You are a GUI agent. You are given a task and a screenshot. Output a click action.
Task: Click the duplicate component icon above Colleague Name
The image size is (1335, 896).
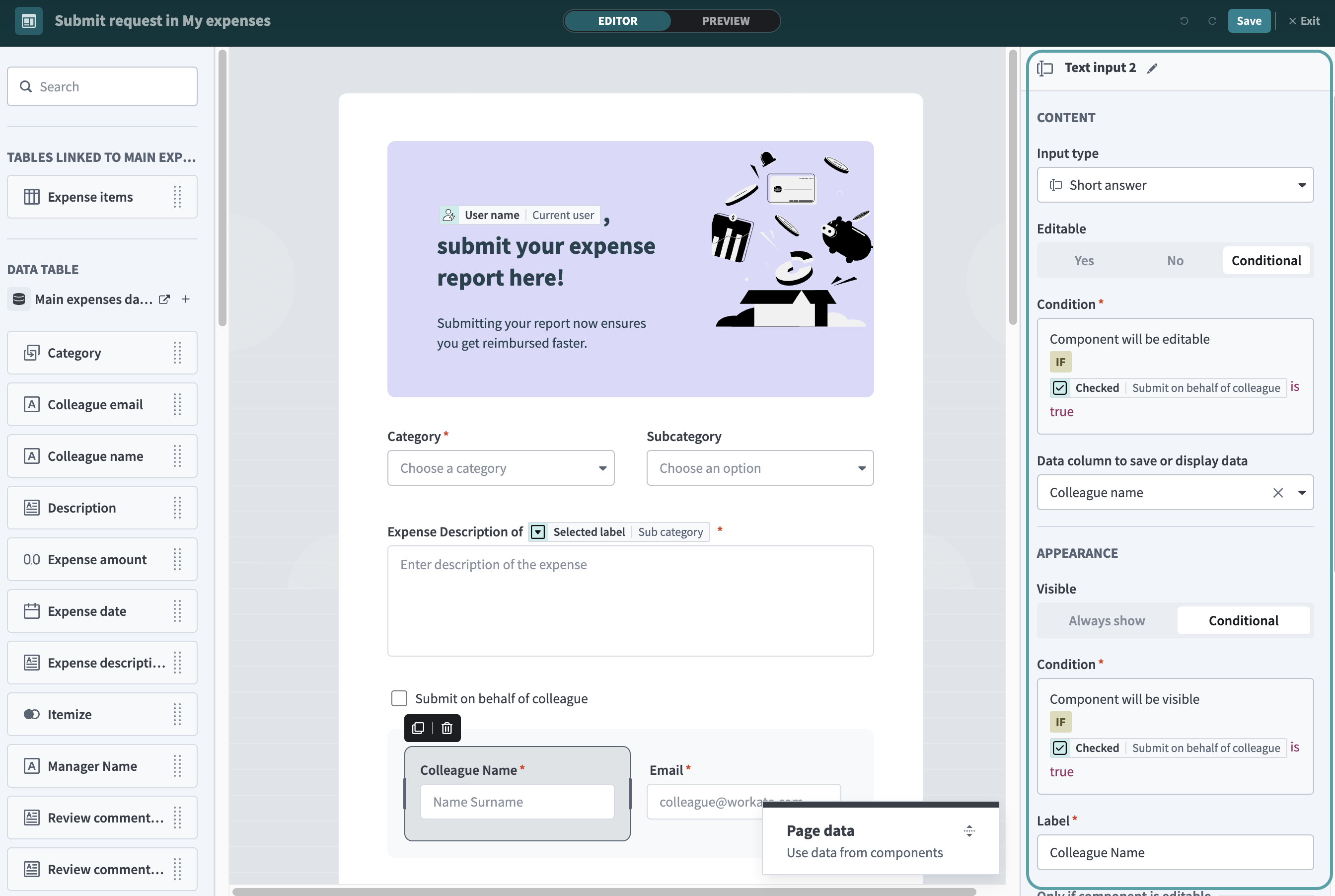point(418,728)
